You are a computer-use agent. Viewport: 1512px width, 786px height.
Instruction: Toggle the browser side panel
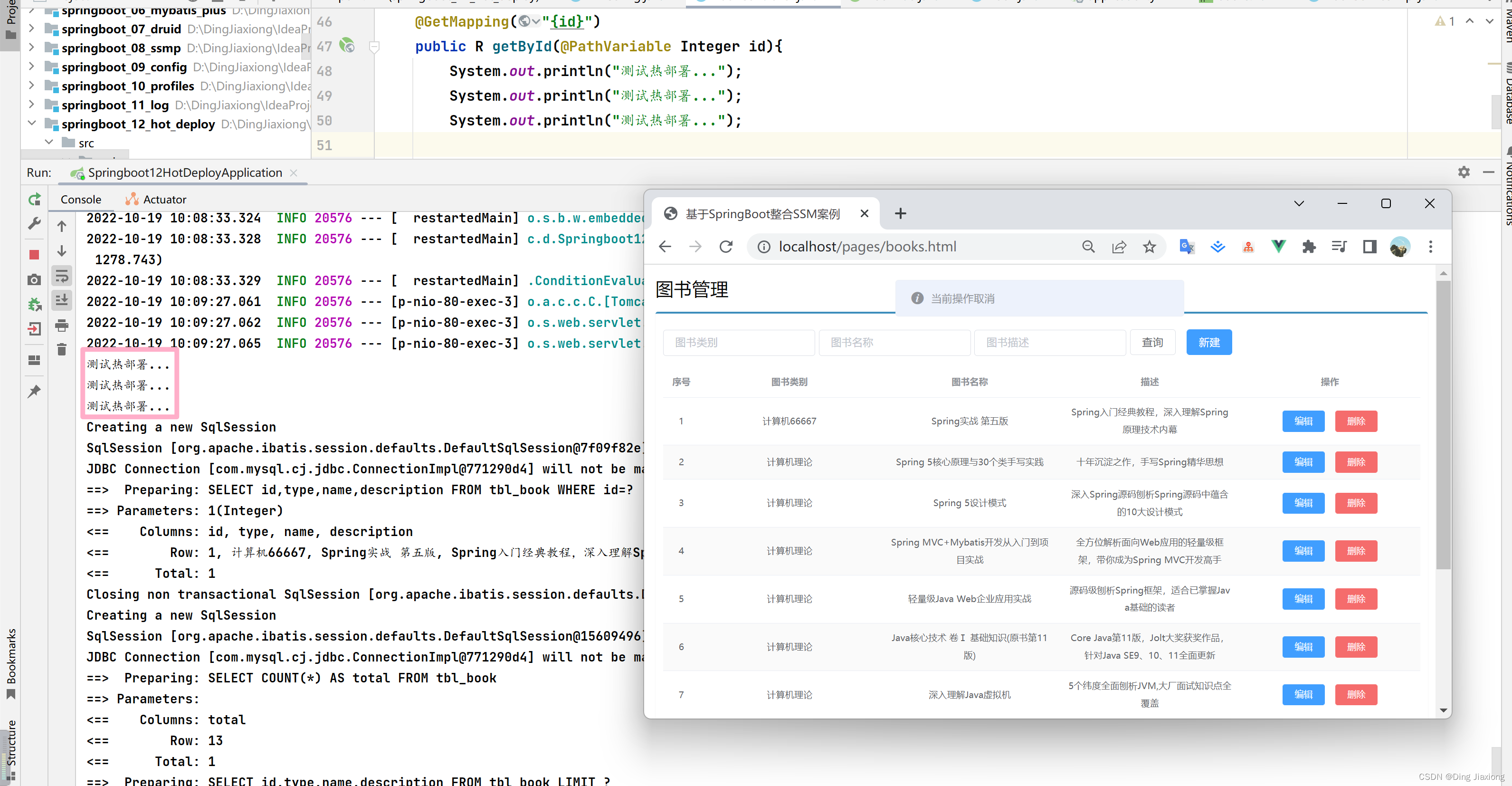pos(1370,247)
